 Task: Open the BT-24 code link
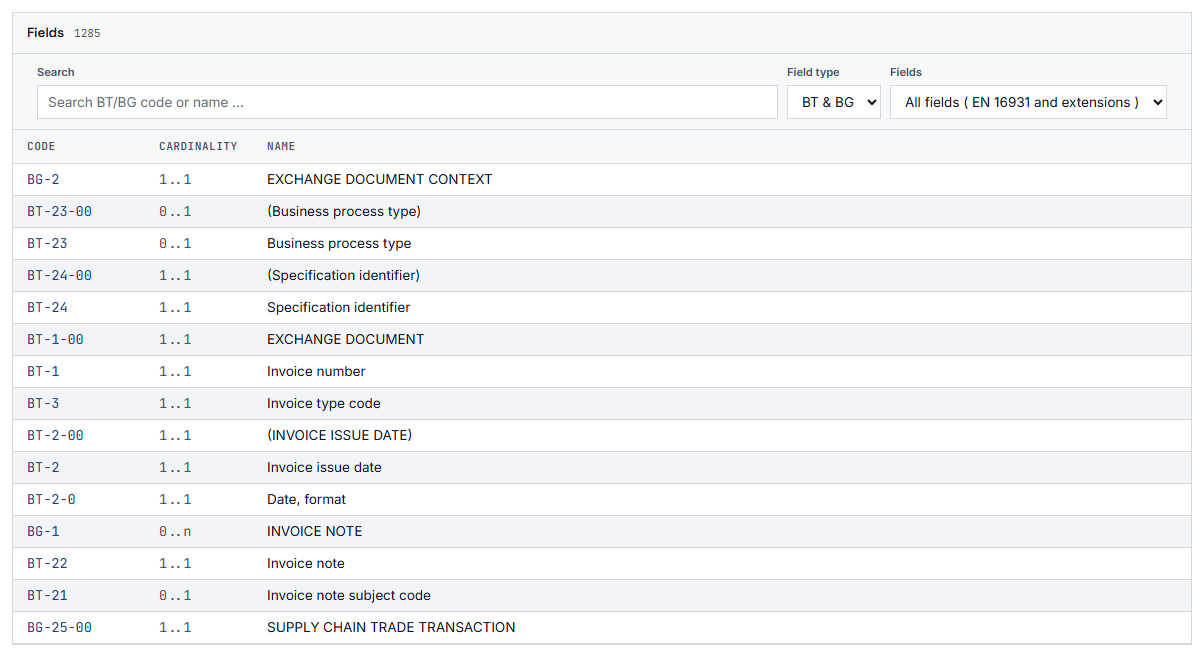point(47,307)
